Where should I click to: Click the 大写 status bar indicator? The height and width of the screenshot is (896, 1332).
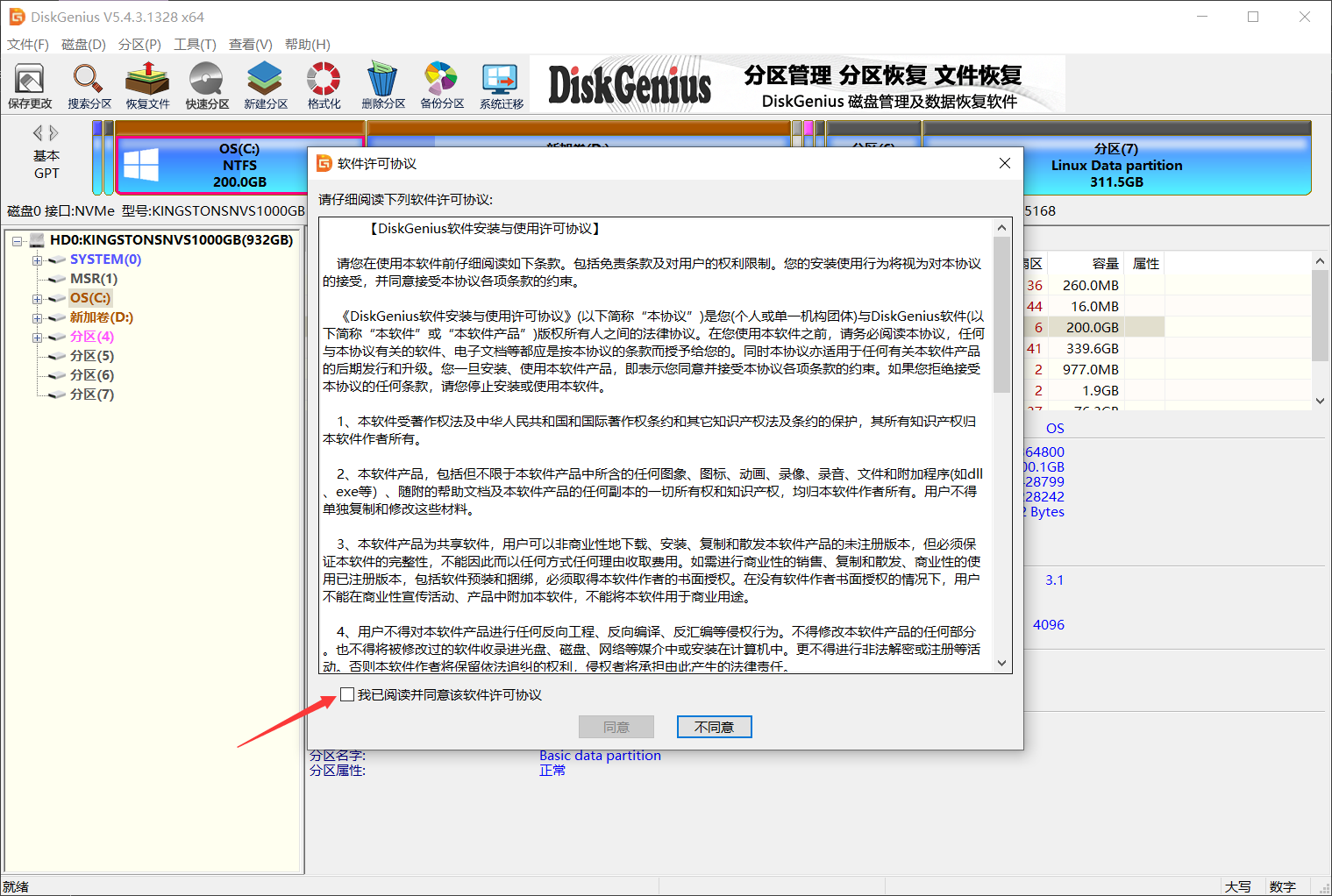pyautogui.click(x=1238, y=886)
